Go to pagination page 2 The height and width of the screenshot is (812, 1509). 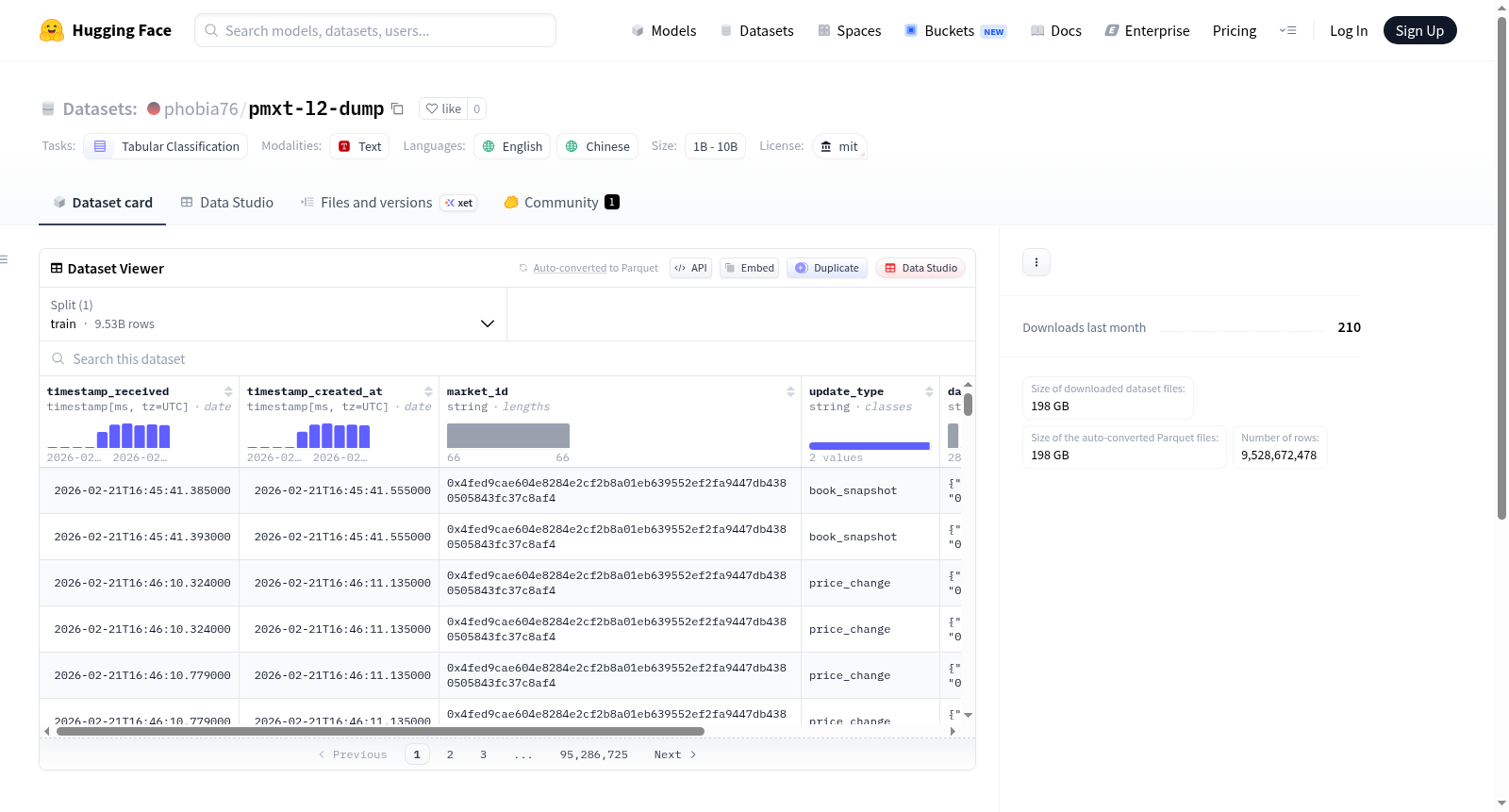point(450,754)
